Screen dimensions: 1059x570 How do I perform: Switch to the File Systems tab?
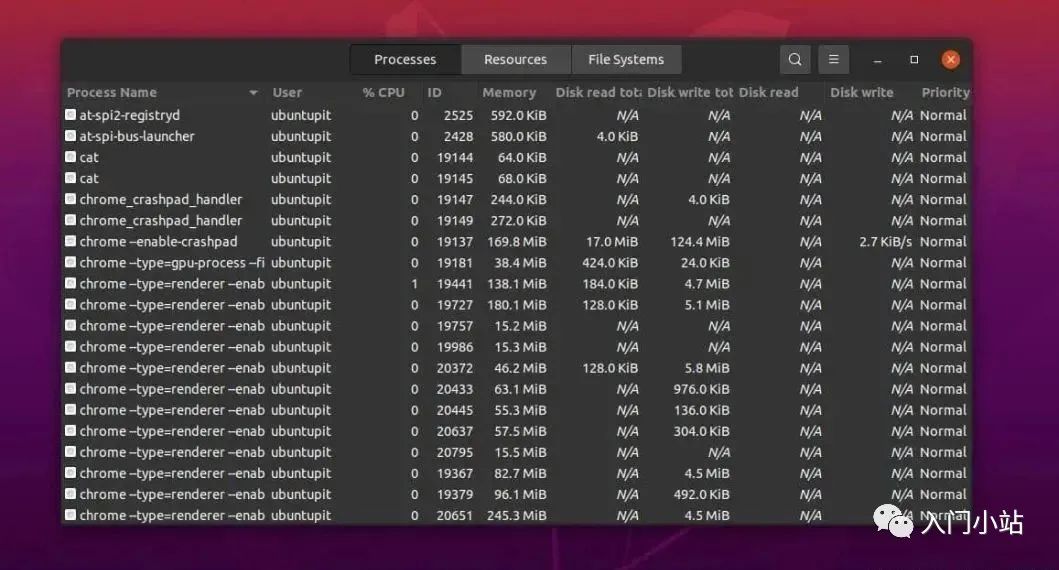[626, 59]
